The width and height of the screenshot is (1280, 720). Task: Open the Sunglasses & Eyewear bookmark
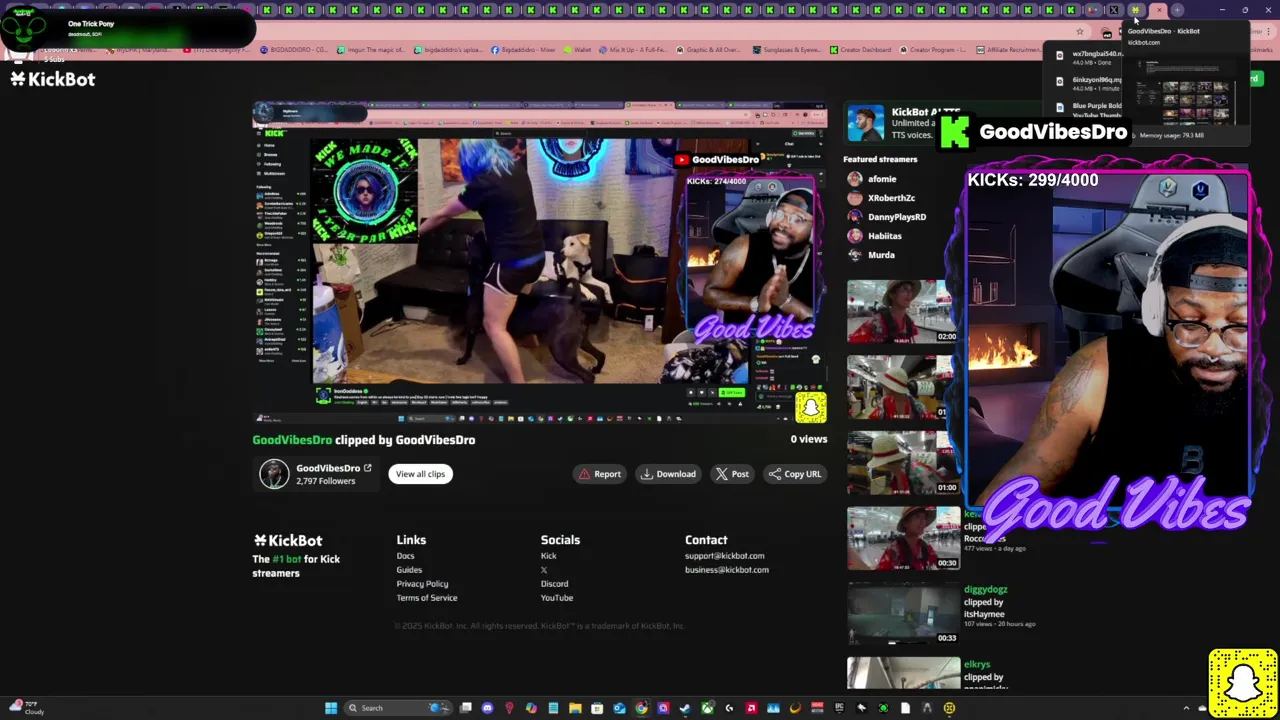pos(785,49)
